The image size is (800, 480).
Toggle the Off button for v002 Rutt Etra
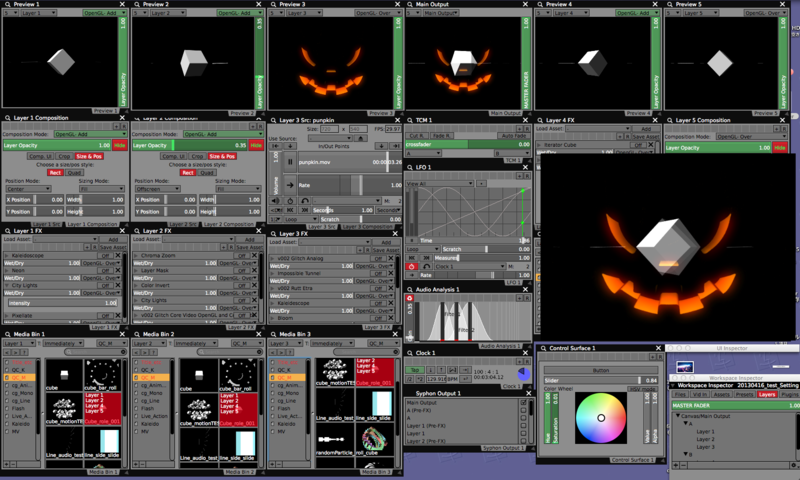pos(379,288)
